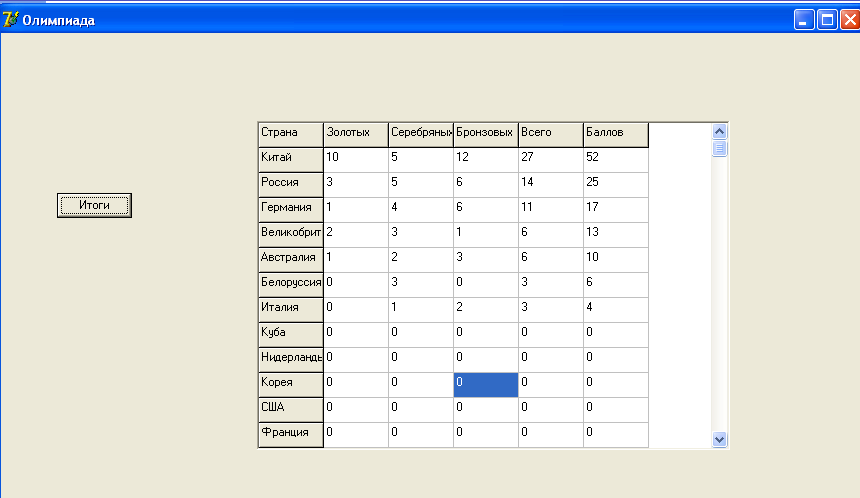Close the Олимпиада window
Viewport: 860px width, 498px height.
[x=850, y=20]
